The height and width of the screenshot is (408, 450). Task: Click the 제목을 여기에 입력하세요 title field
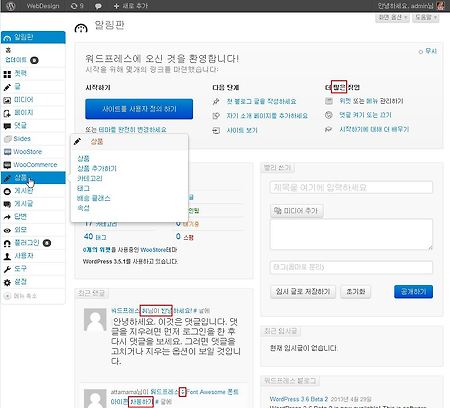point(351,187)
